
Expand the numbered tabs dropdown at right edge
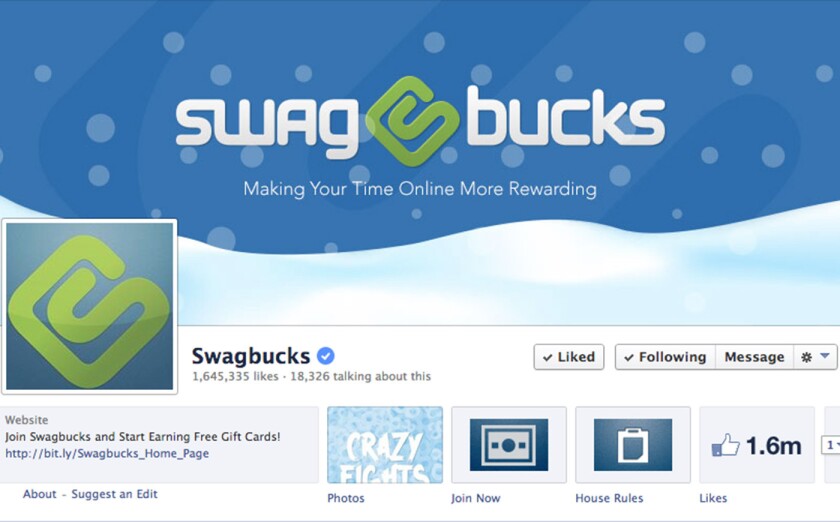click(x=831, y=445)
